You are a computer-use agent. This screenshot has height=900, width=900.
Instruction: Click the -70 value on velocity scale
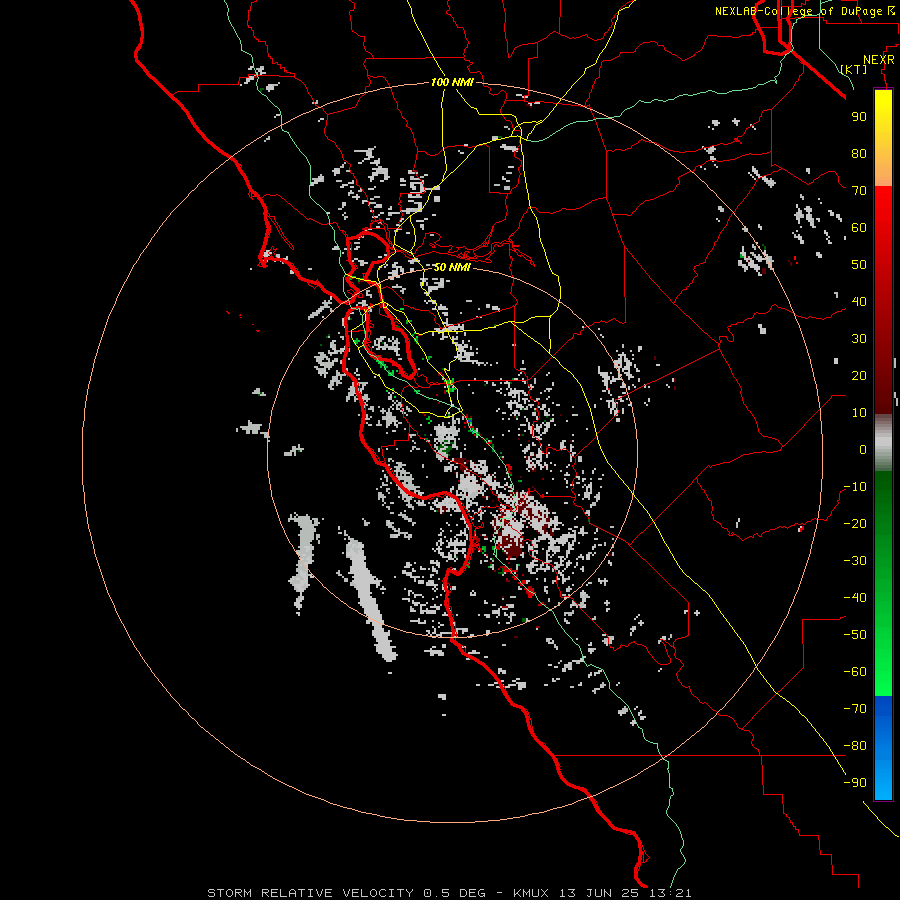pyautogui.click(x=855, y=709)
